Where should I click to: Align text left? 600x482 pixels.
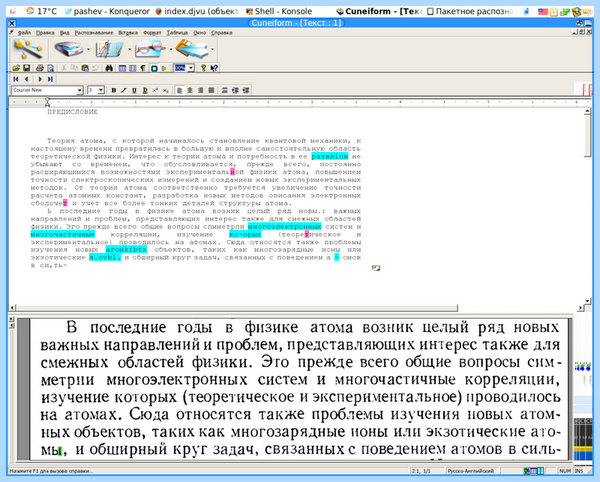click(x=179, y=90)
